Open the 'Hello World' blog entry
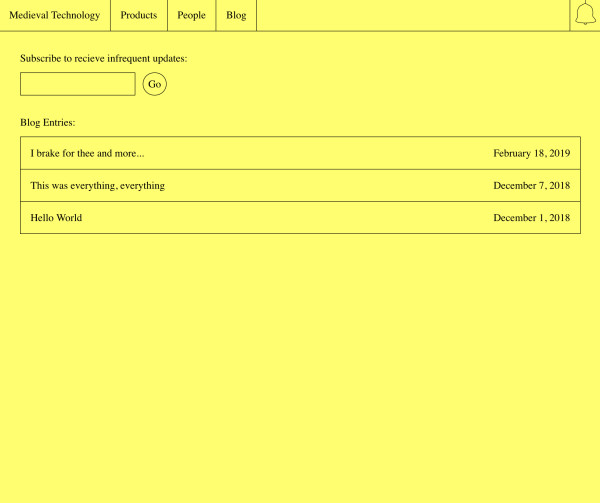This screenshot has height=503, width=600. (56, 217)
